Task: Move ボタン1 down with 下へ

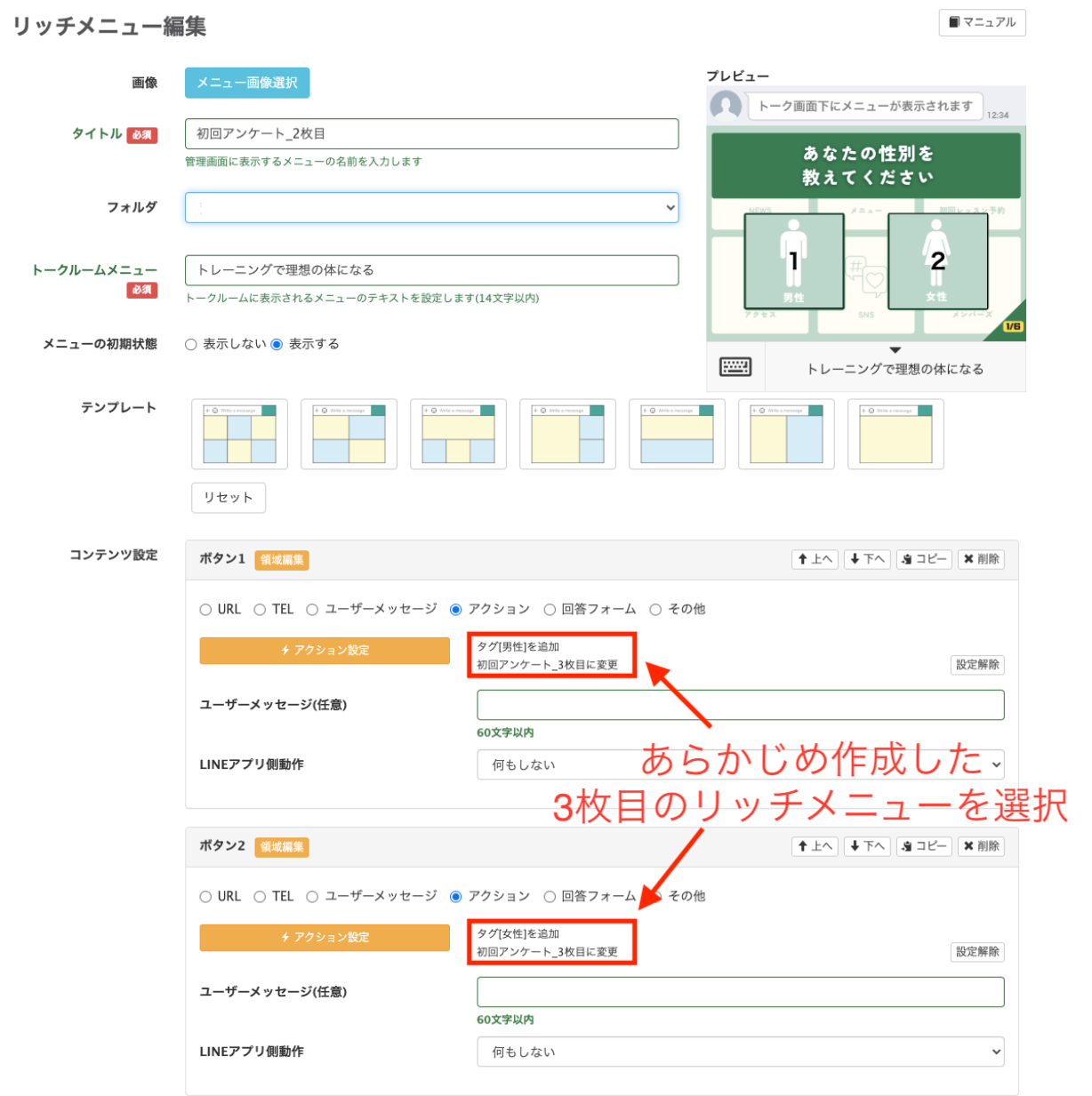Action: point(867,559)
